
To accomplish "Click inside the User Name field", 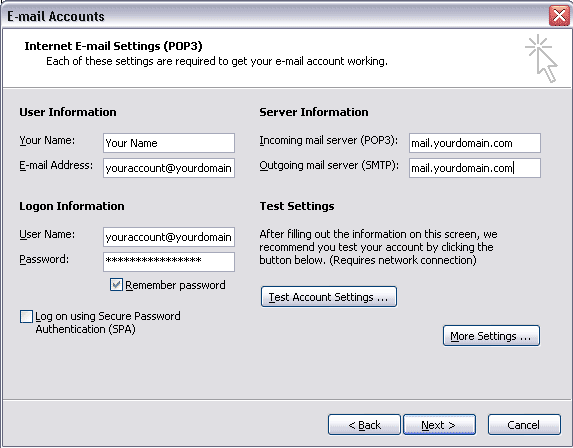I will [x=169, y=237].
